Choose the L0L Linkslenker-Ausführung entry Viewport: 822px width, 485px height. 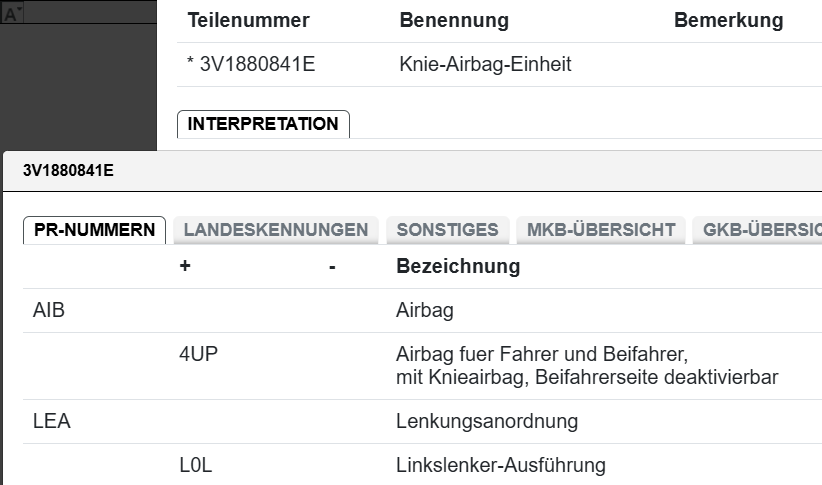196,465
